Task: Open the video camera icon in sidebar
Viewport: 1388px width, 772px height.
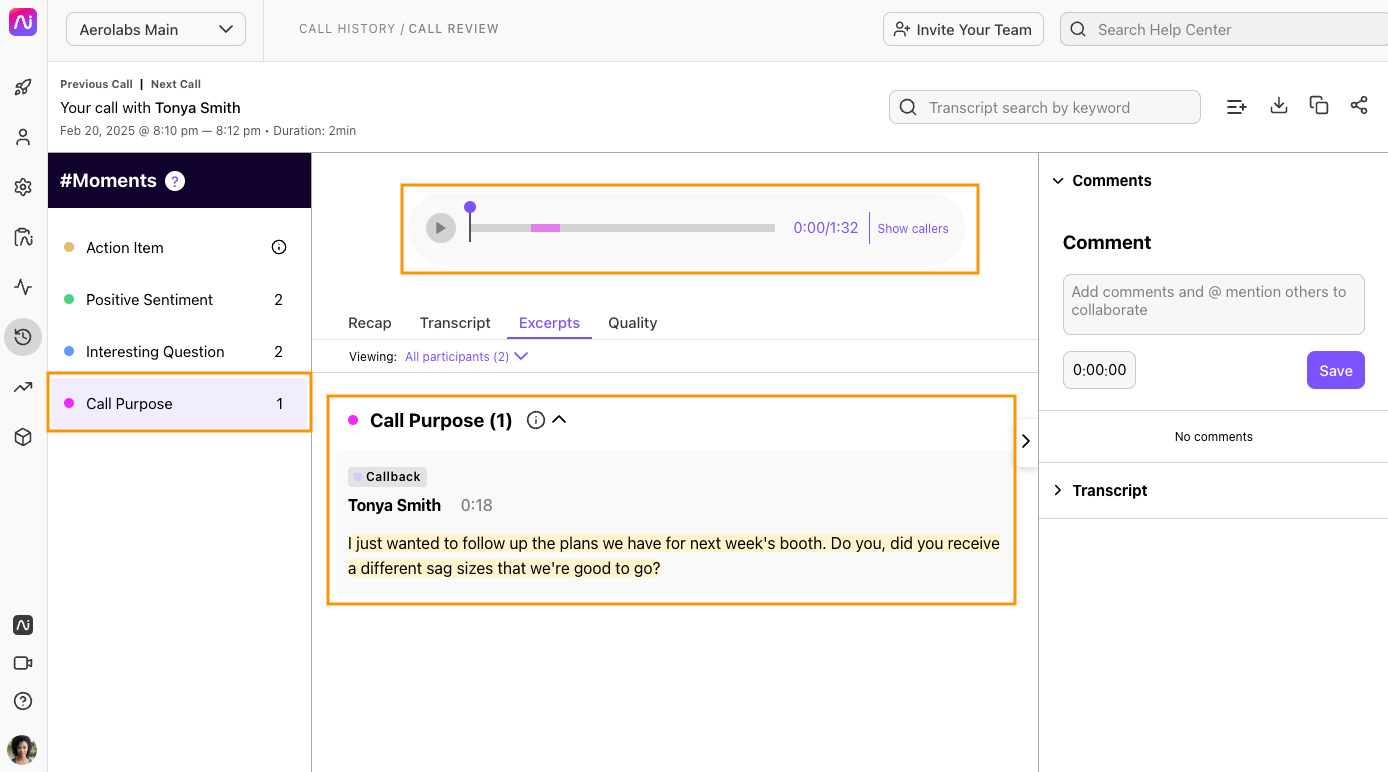Action: pos(23,663)
